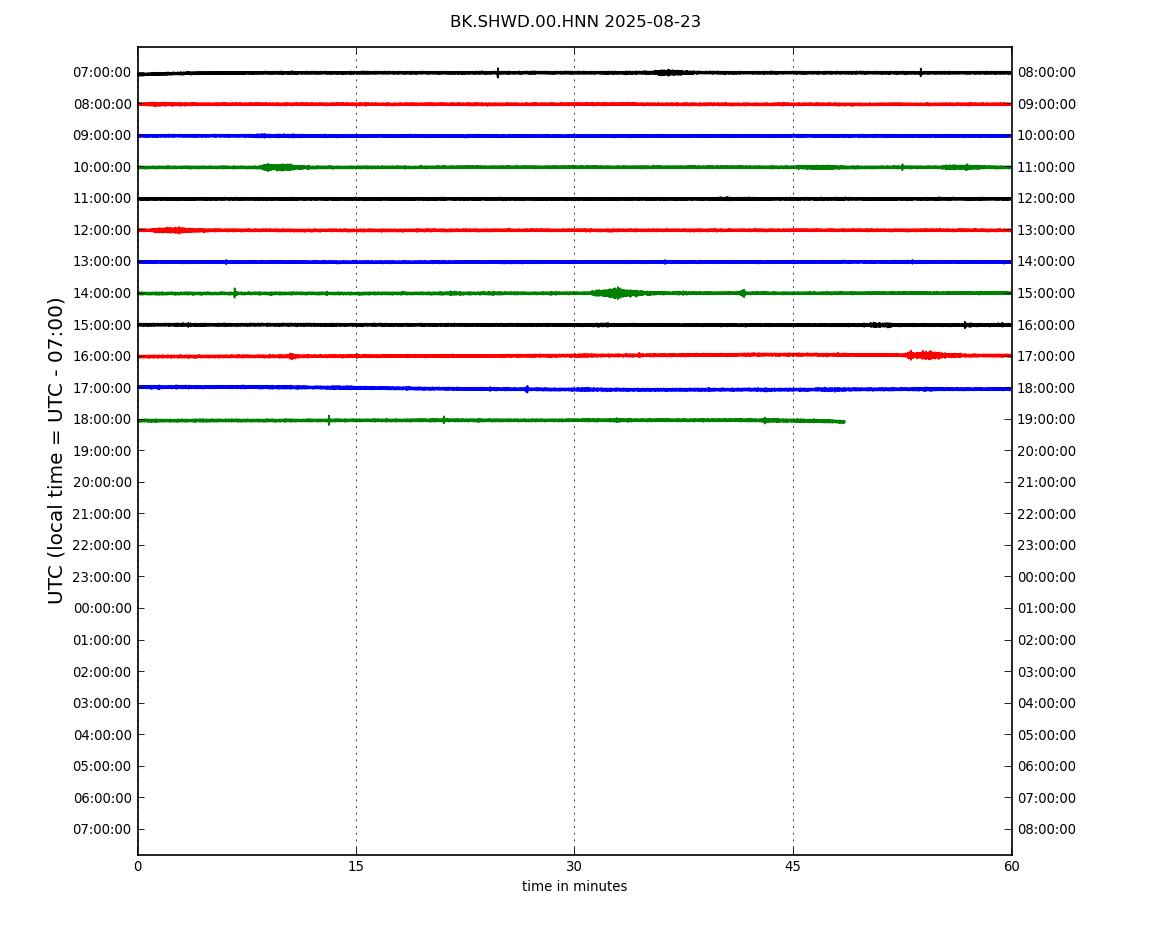Select the x-axis tick label 0
The image size is (1150, 950).
click(x=138, y=866)
